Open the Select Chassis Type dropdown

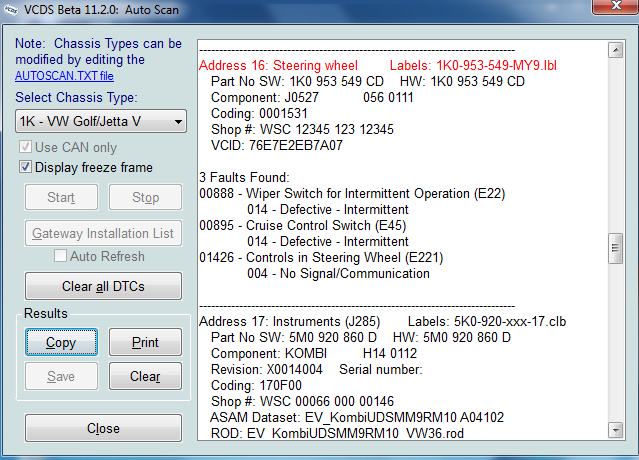click(x=101, y=121)
